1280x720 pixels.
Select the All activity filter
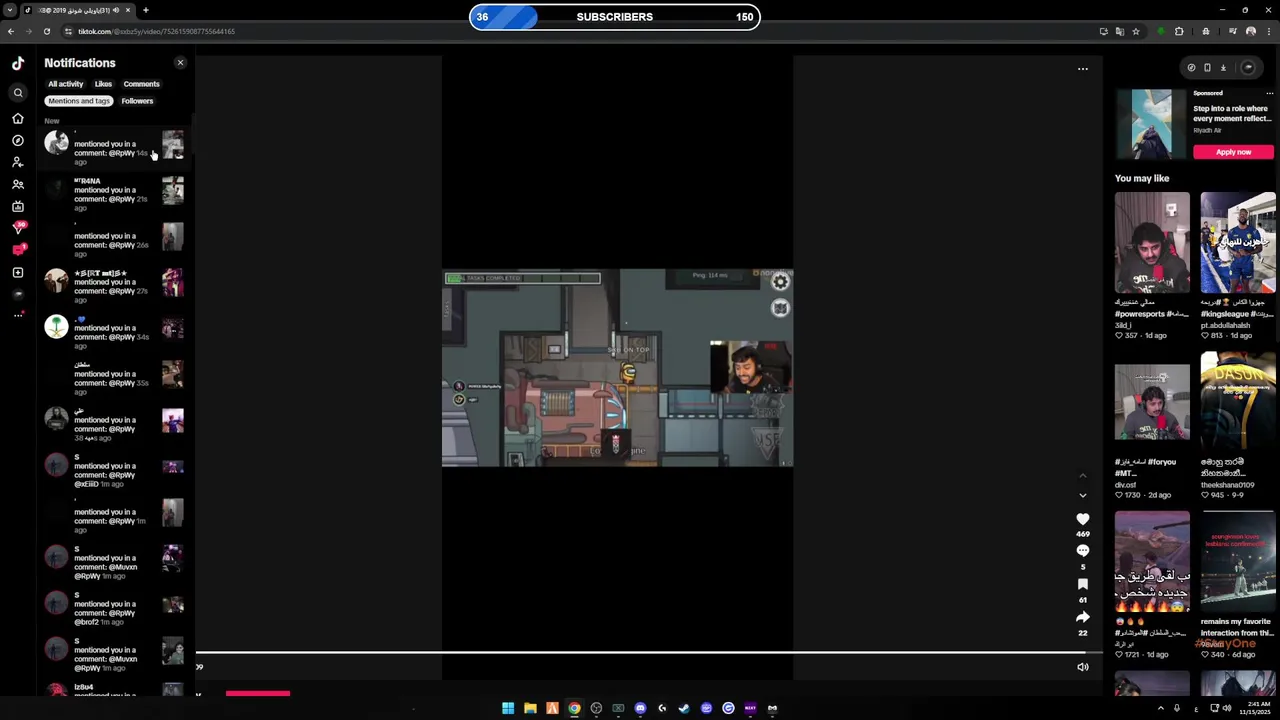click(x=66, y=84)
